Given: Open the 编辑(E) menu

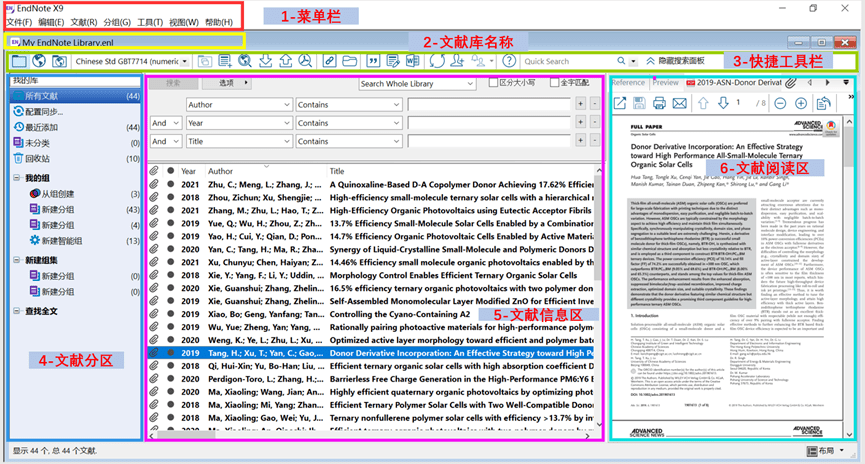Looking at the screenshot, I should point(51,22).
